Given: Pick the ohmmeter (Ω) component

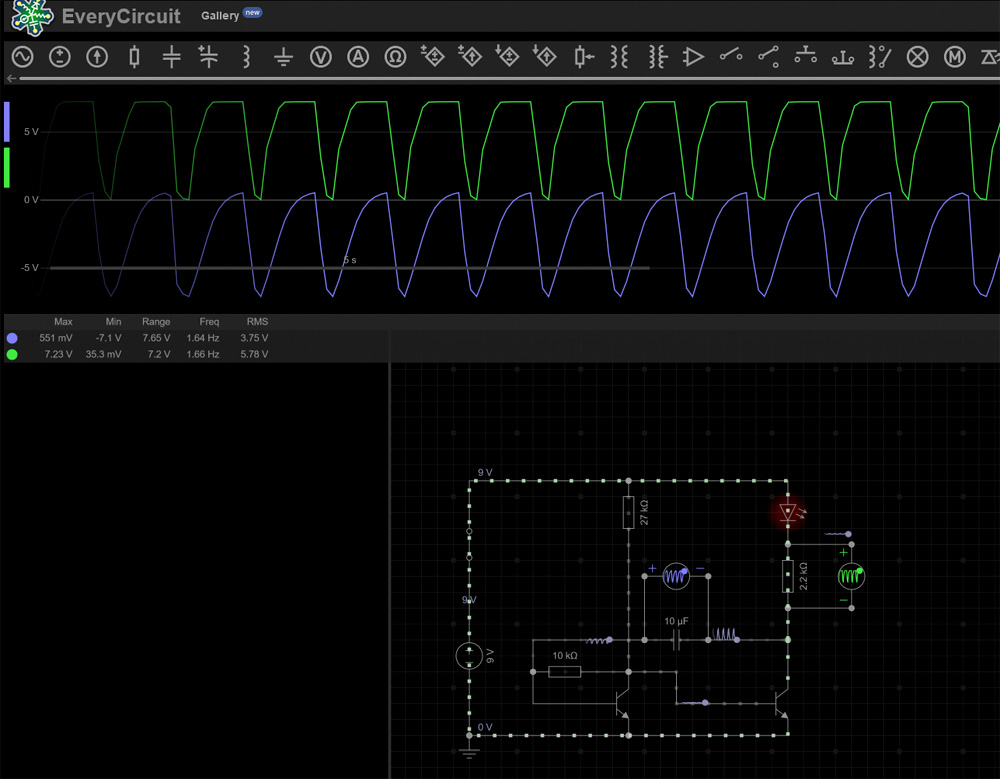Looking at the screenshot, I should click(x=395, y=57).
